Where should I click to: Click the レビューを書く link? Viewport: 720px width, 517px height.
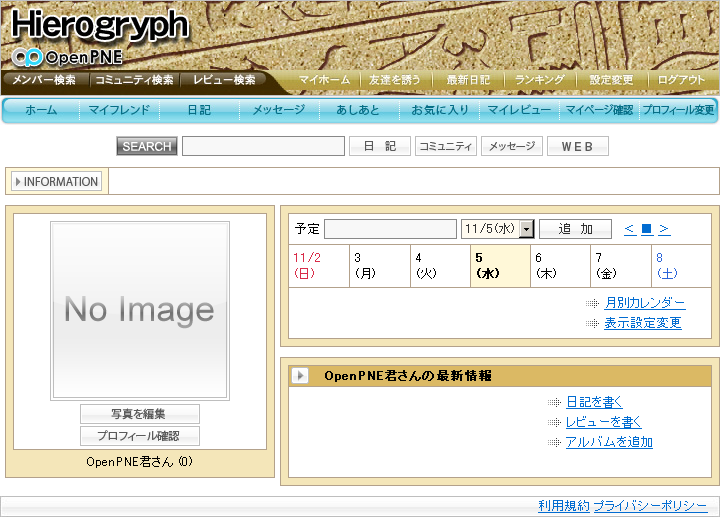coord(604,422)
